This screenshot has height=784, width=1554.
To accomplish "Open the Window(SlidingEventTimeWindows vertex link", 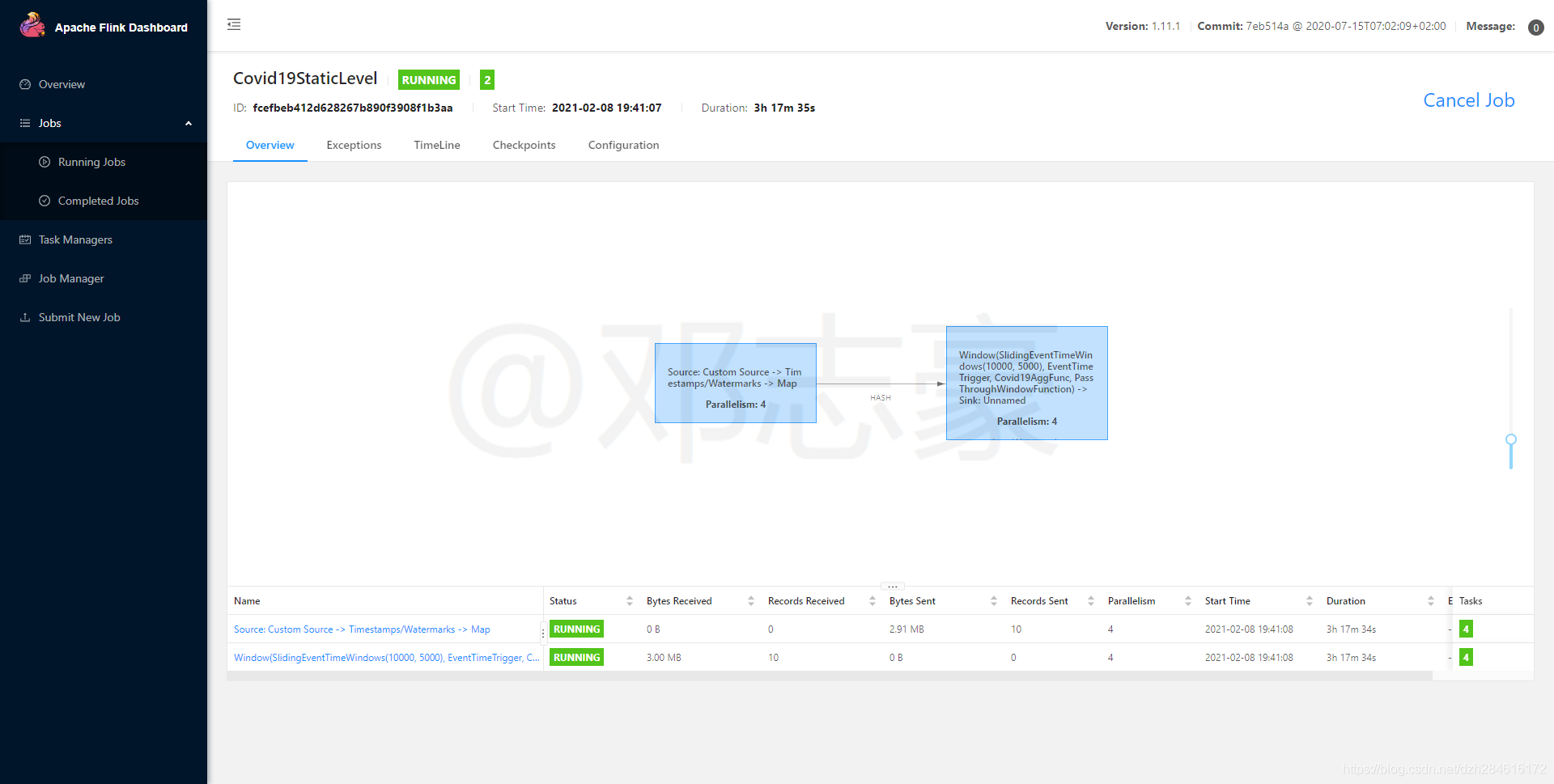I will click(x=387, y=658).
